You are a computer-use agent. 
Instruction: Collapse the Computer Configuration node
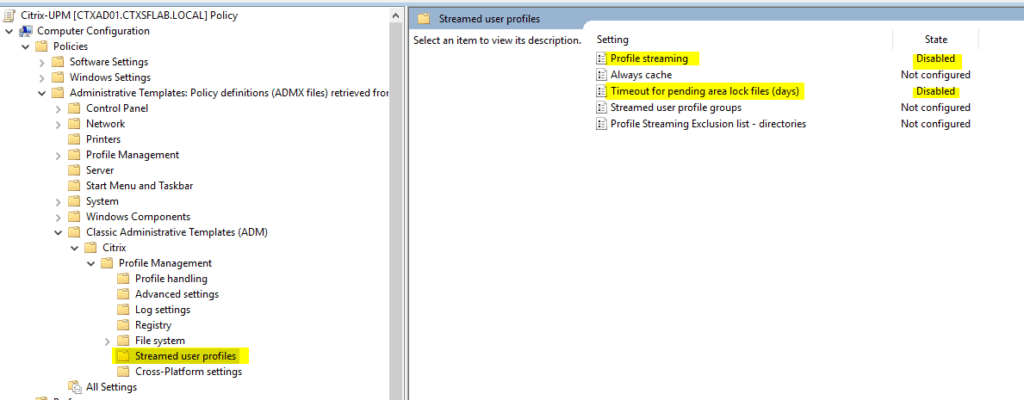click(x=9, y=31)
